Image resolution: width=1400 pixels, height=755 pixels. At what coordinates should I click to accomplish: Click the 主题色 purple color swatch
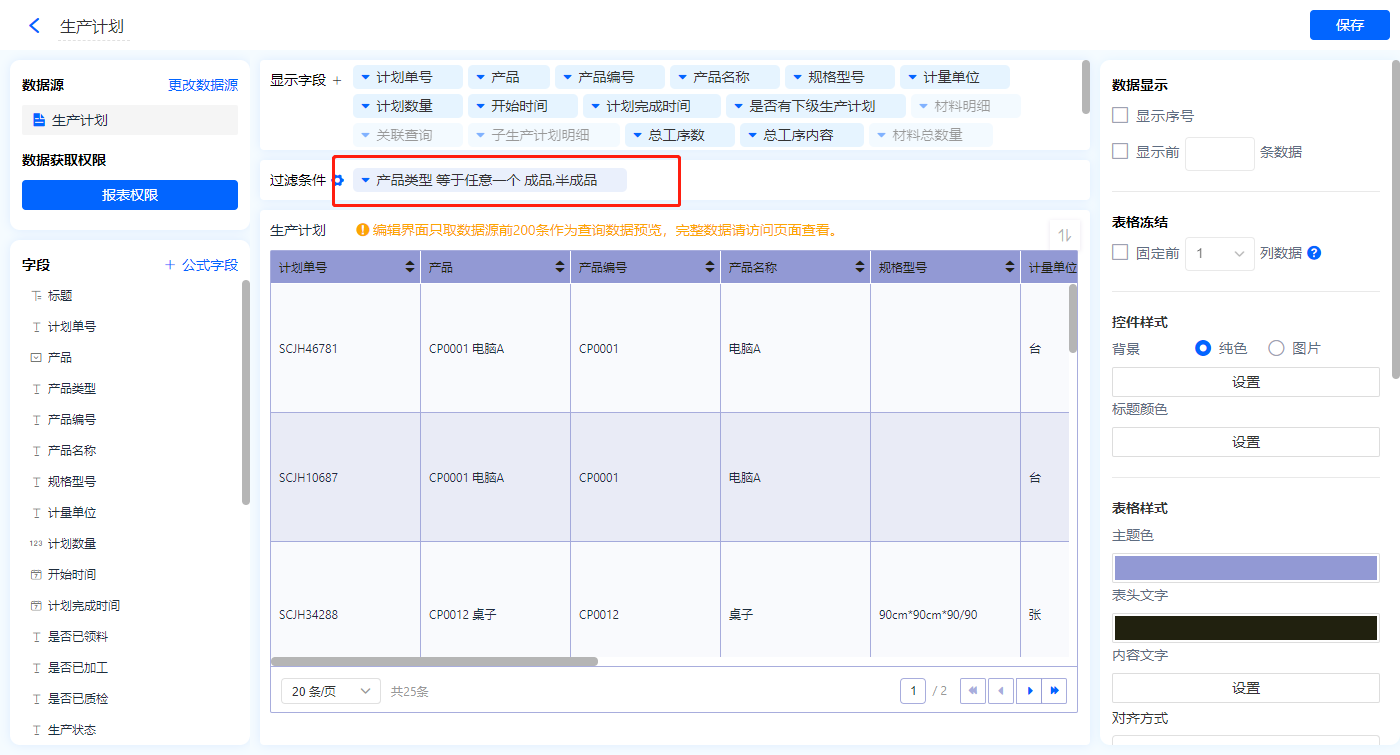coord(1245,568)
